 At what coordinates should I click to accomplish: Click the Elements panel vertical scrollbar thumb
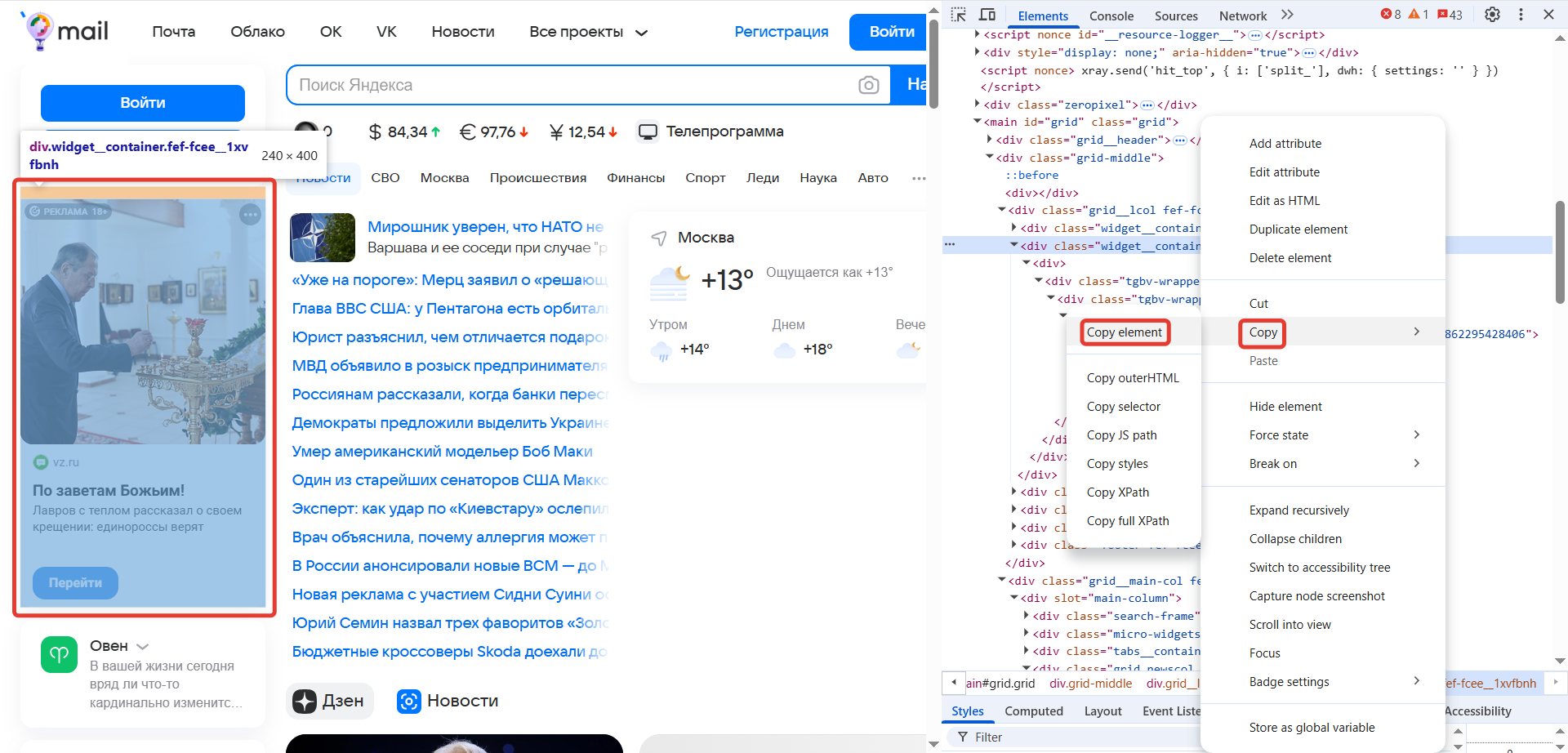click(x=1561, y=252)
